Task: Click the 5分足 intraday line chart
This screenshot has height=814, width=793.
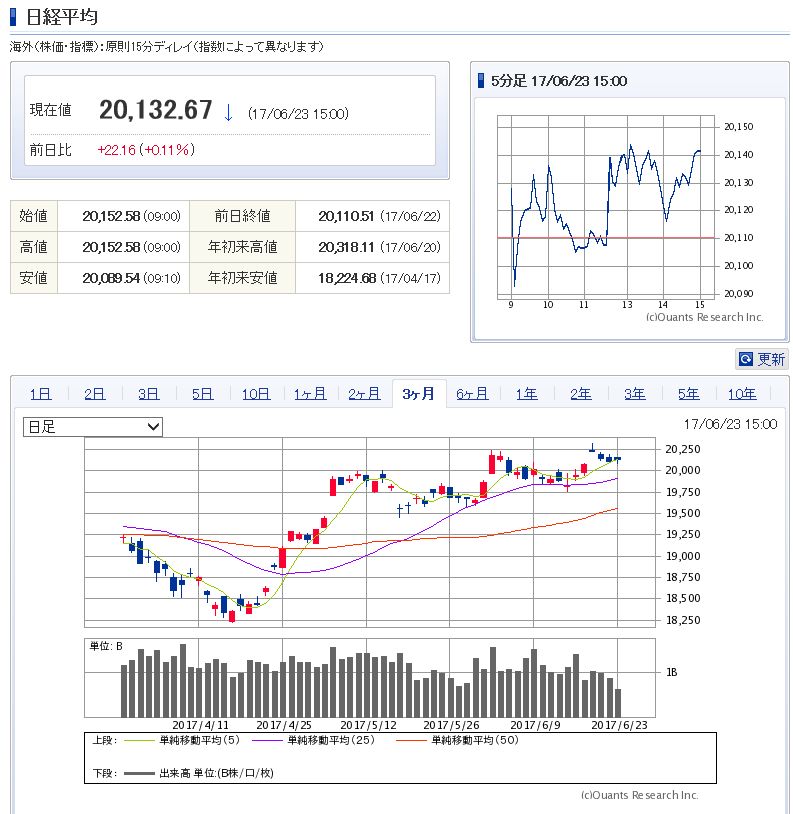Action: click(605, 205)
